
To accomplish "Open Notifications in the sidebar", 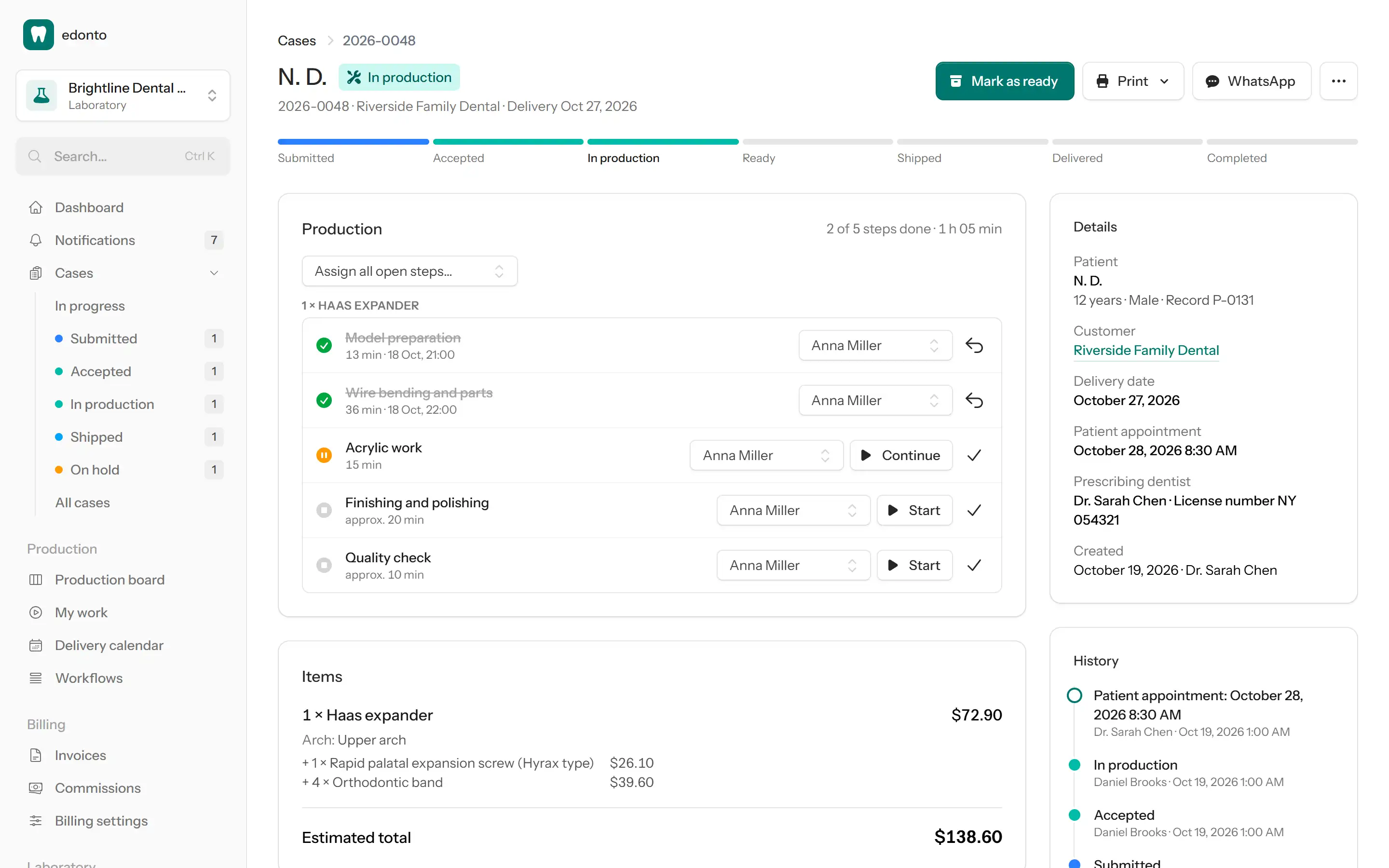I will (x=123, y=240).
